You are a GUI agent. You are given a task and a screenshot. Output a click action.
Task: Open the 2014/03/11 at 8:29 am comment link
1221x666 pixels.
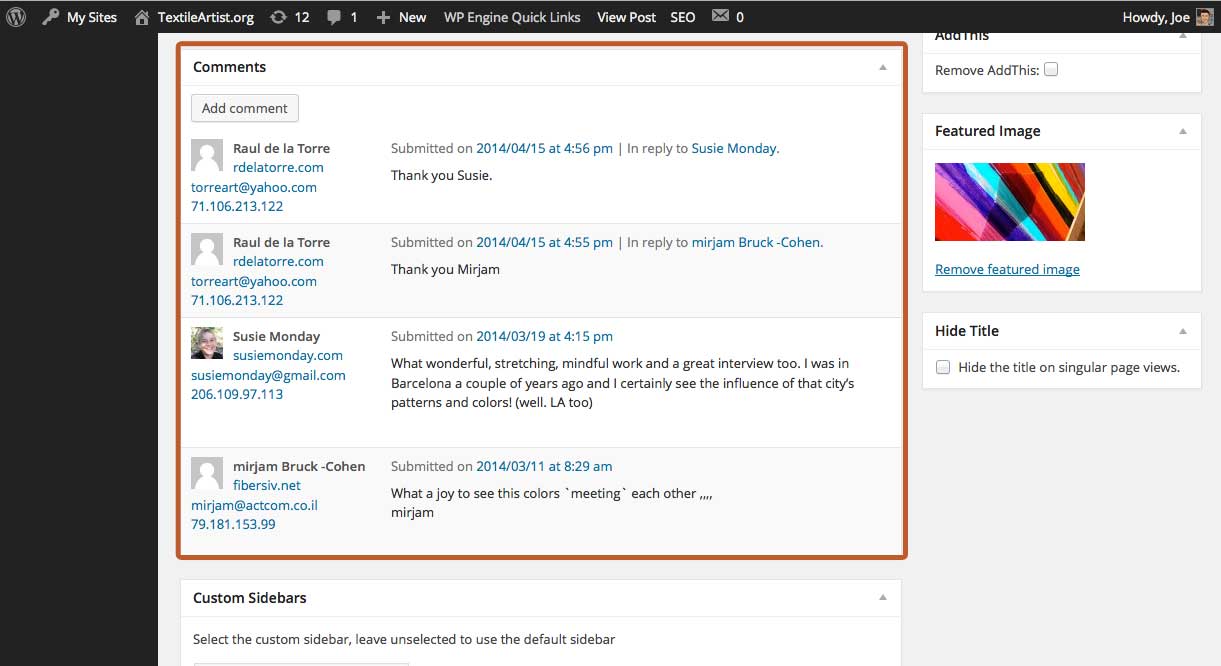(544, 466)
